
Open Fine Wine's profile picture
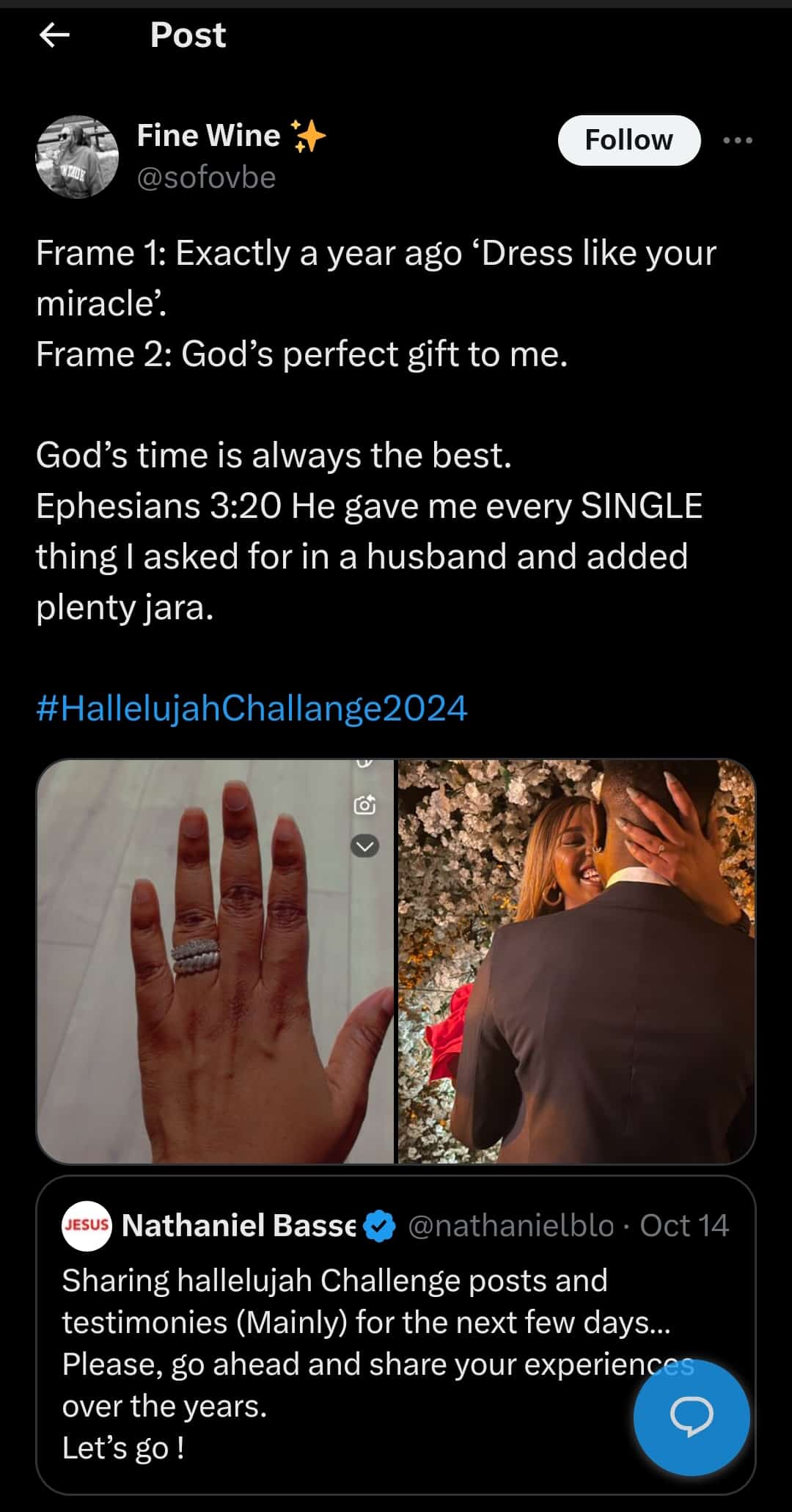[x=77, y=156]
